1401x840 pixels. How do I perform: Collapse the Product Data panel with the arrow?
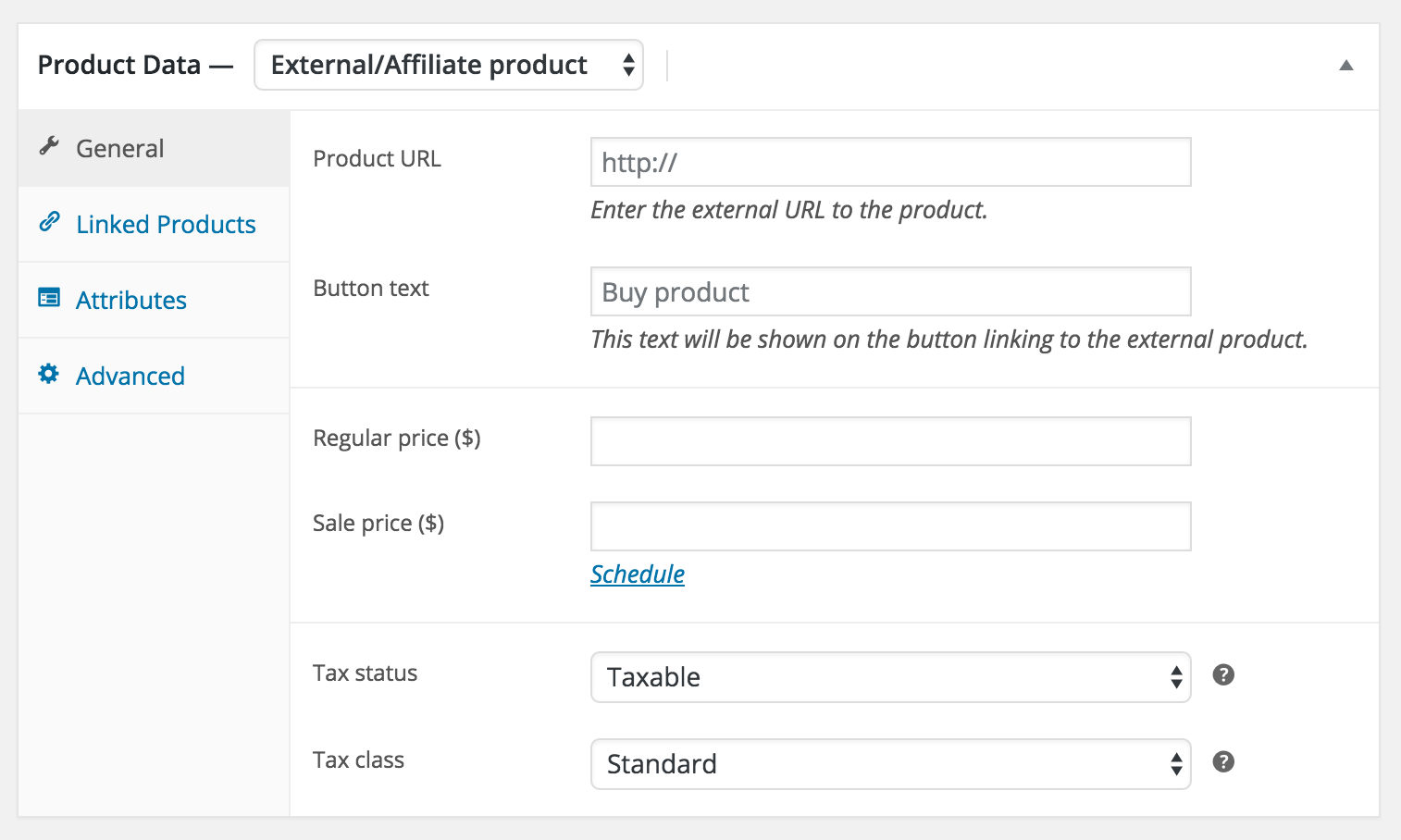point(1346,66)
